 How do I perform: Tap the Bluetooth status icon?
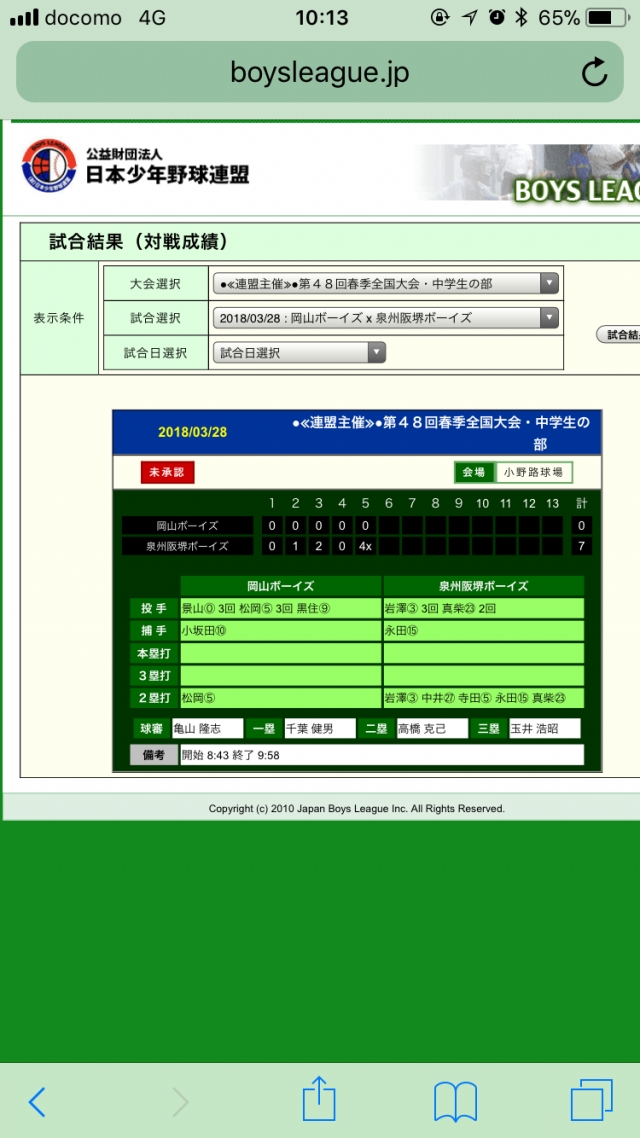[521, 18]
